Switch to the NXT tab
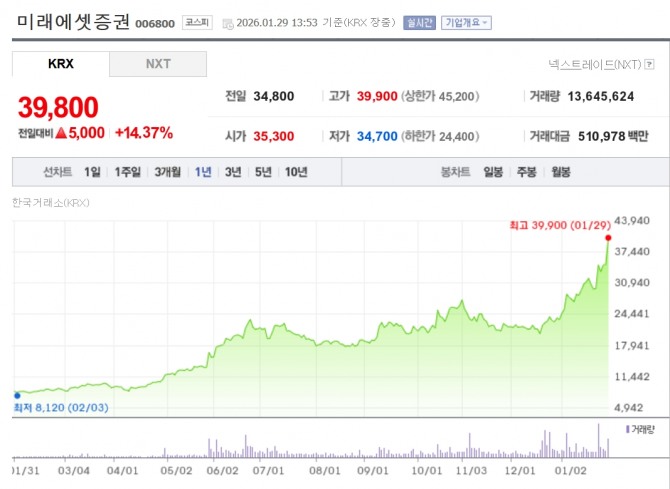The height and width of the screenshot is (489, 670). coord(158,64)
